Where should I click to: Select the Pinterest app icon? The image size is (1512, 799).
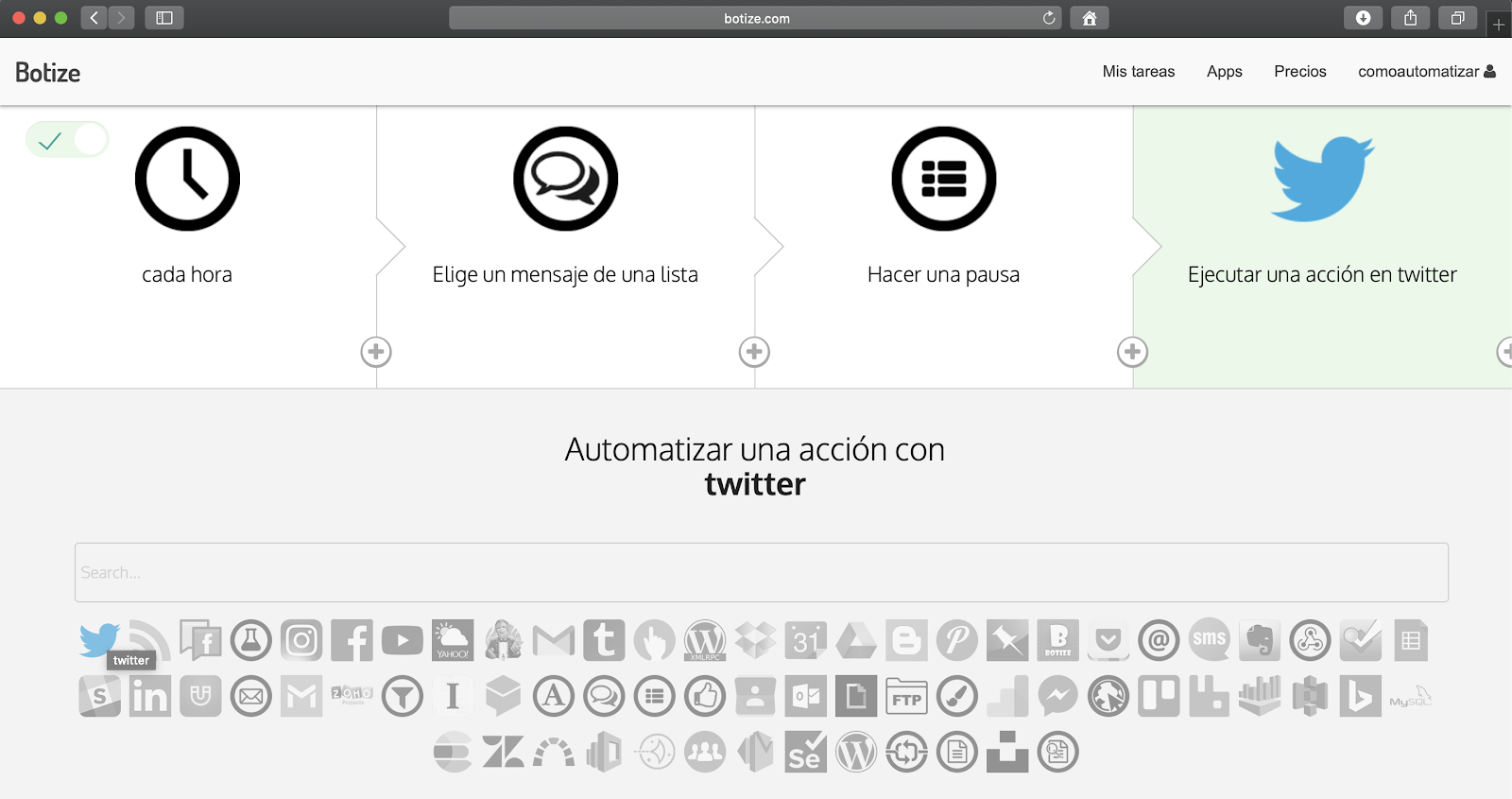[x=956, y=640]
